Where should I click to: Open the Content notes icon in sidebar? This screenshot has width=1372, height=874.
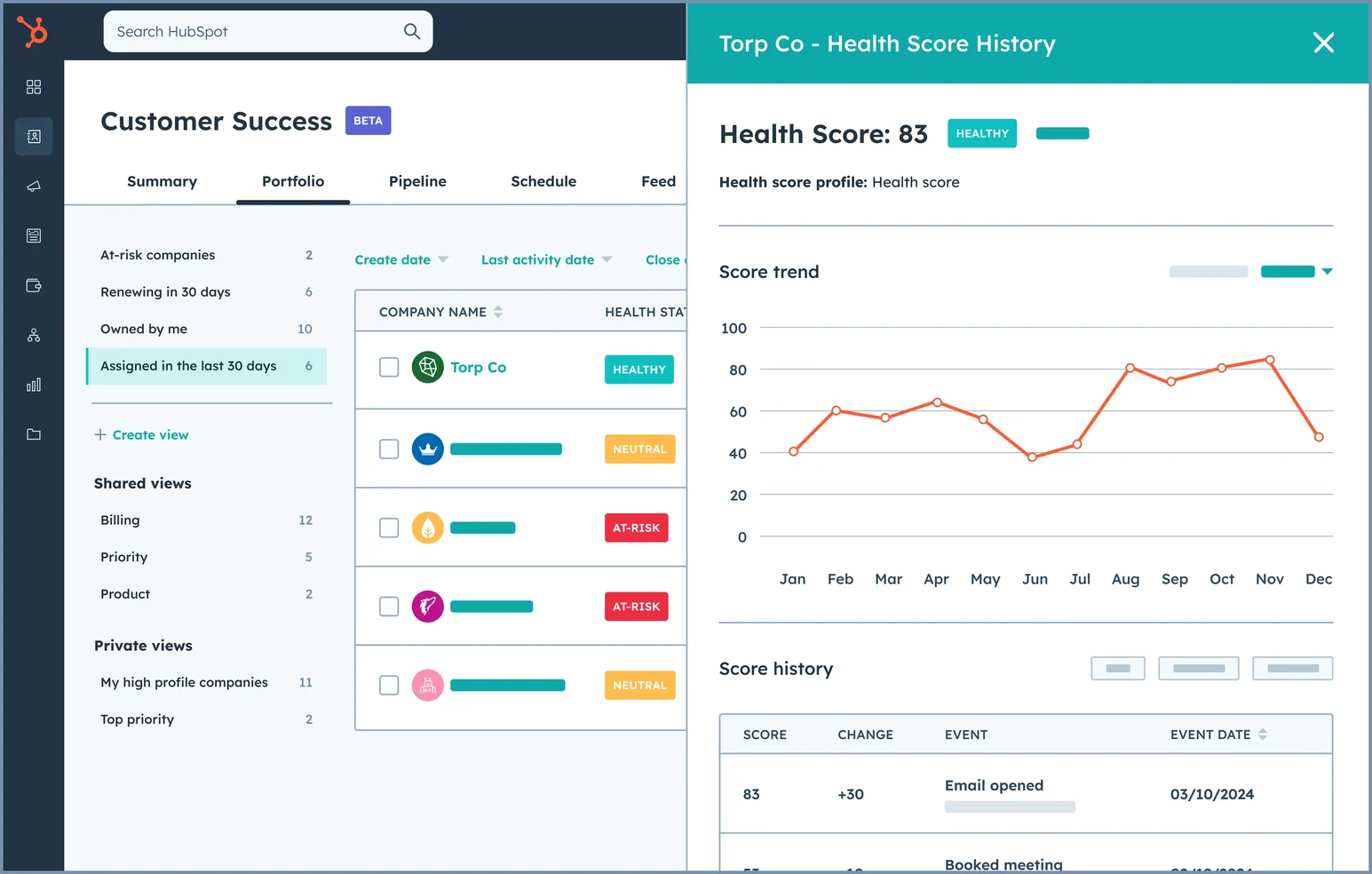click(x=33, y=235)
